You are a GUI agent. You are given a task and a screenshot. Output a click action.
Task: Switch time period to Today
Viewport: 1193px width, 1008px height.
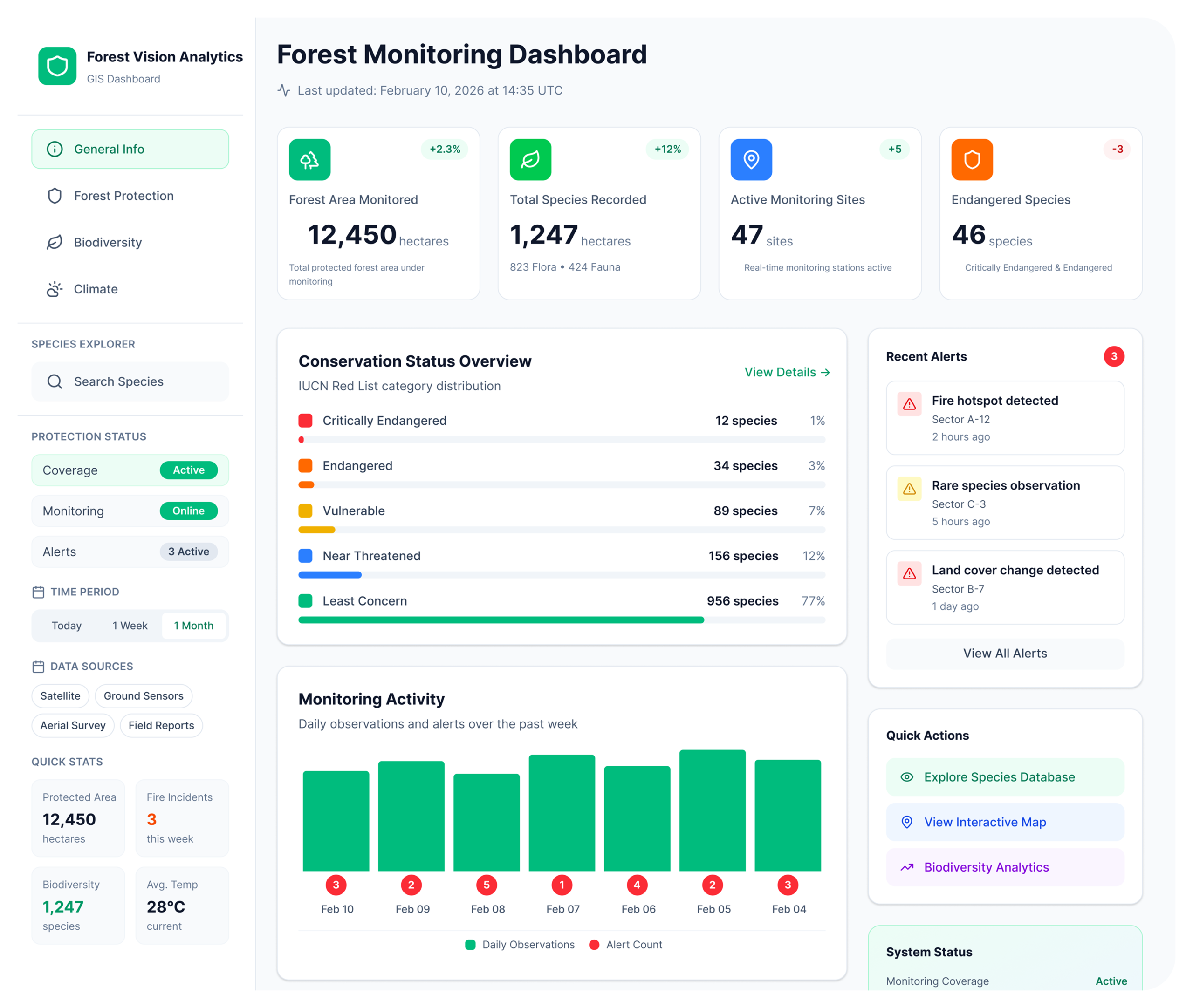(67, 625)
